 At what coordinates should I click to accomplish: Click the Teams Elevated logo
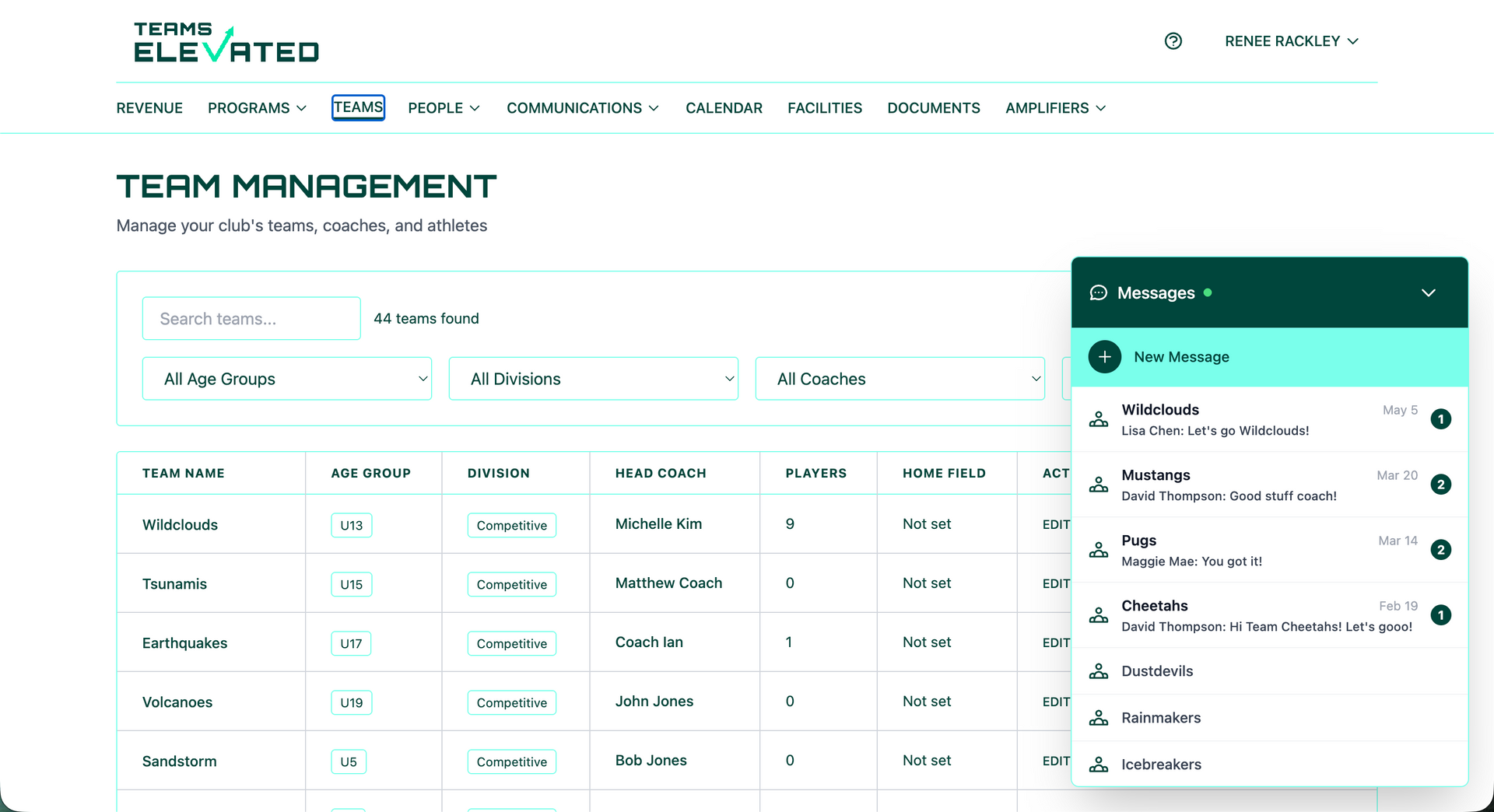click(226, 42)
